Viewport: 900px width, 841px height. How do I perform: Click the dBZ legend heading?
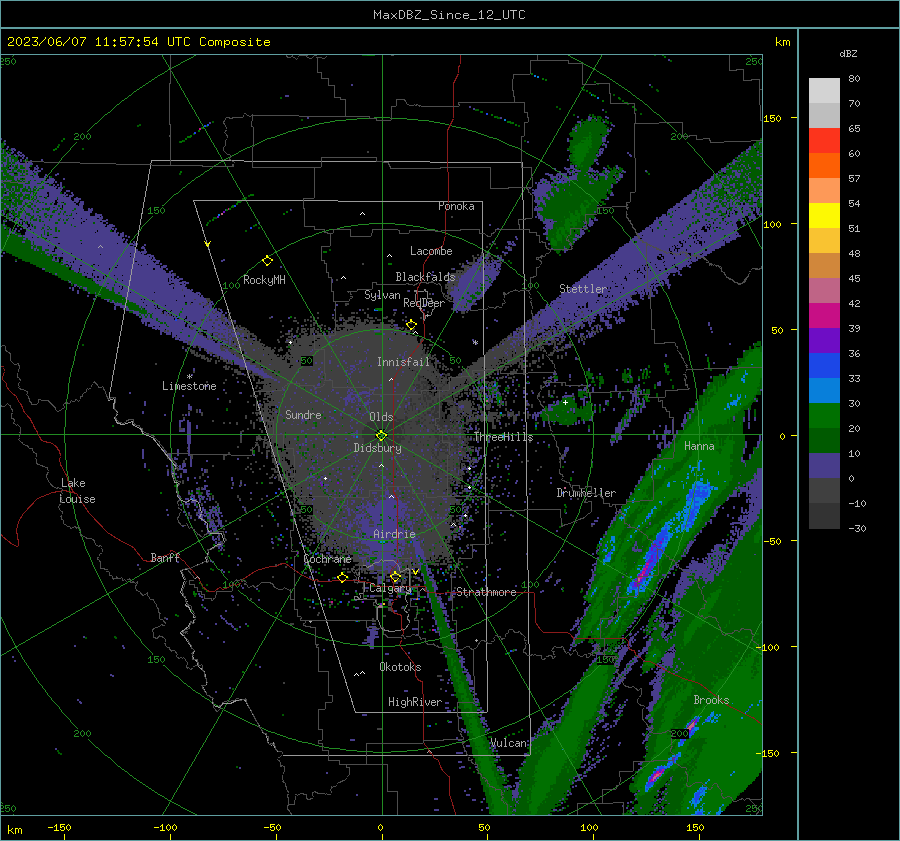point(848,53)
